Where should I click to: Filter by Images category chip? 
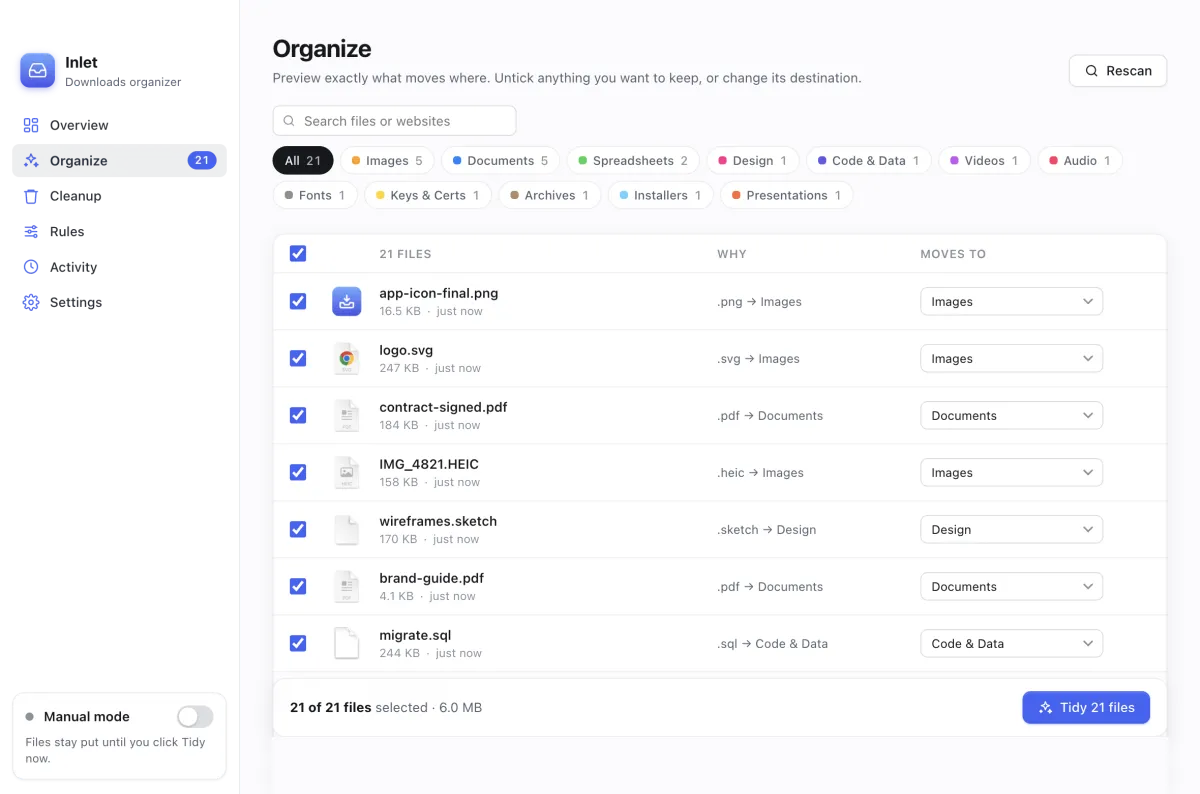pyautogui.click(x=387, y=160)
